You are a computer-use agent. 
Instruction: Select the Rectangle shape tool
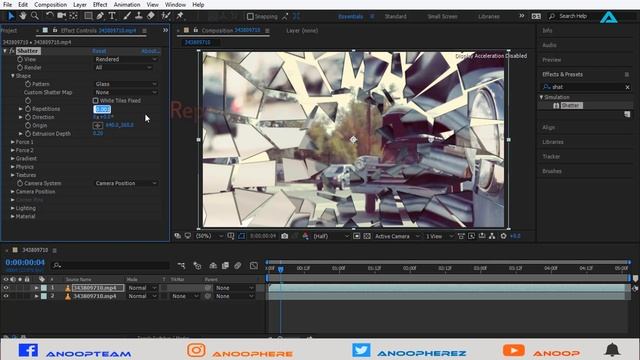(x=88, y=16)
